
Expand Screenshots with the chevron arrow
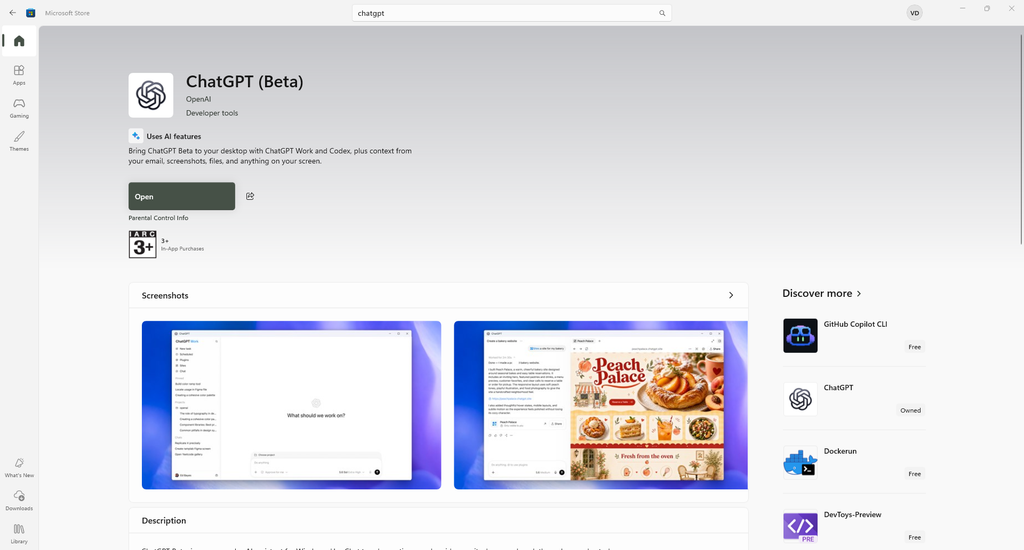point(731,295)
